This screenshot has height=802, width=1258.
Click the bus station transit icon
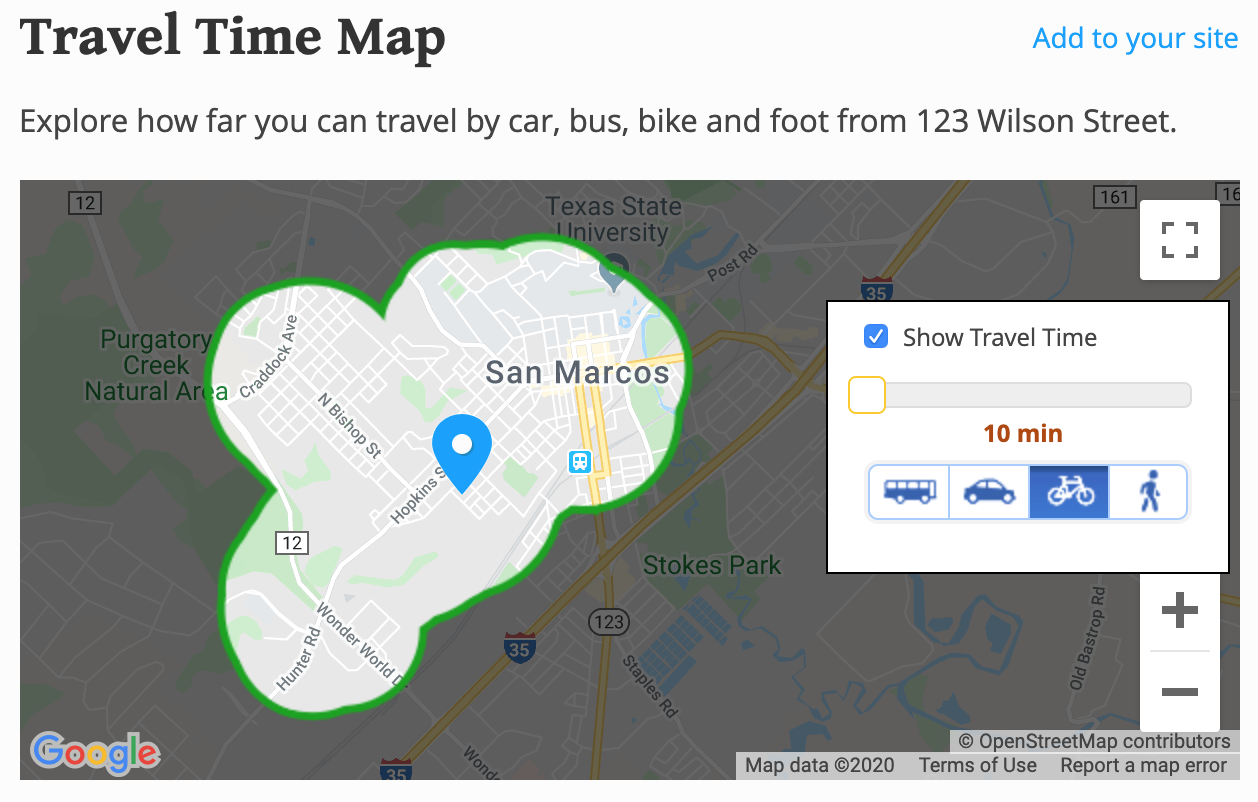point(580,461)
